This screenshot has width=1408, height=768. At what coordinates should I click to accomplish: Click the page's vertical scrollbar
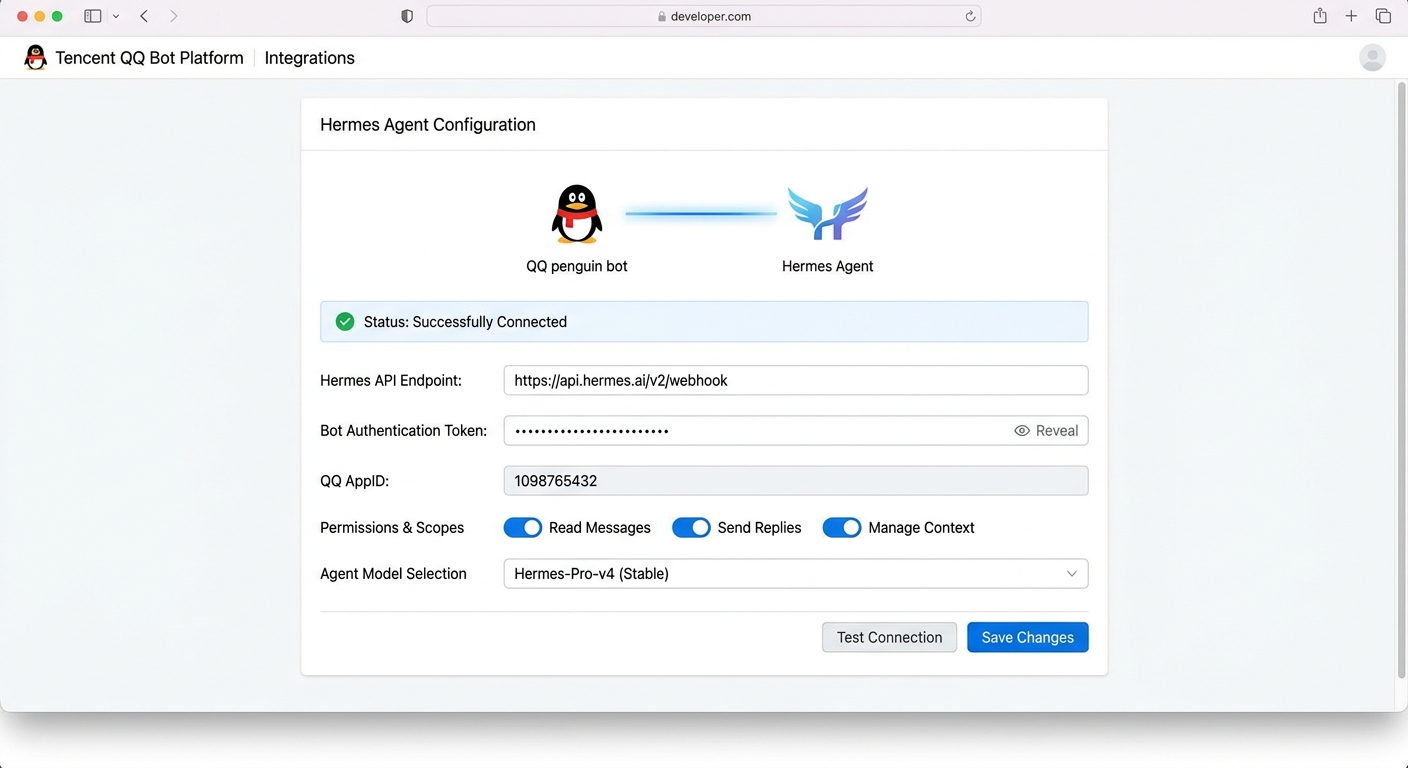(1401, 380)
